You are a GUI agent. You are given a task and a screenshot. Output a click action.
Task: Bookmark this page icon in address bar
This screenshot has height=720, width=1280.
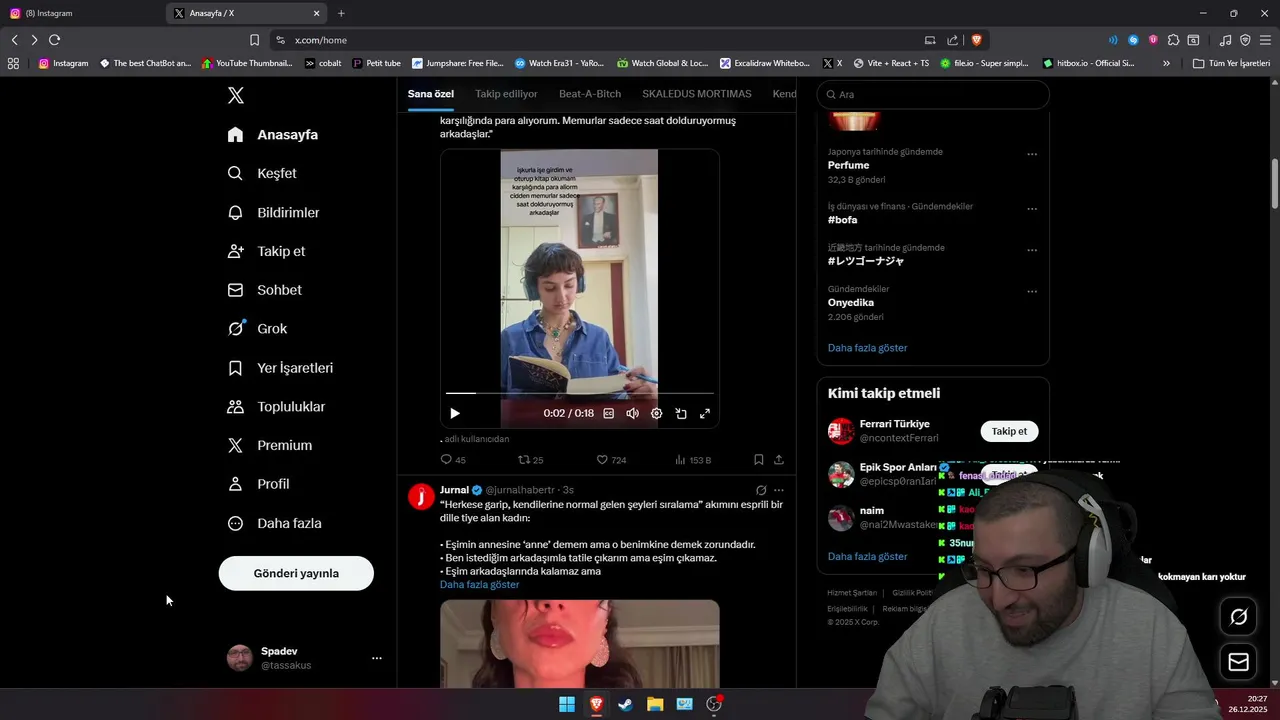254,40
